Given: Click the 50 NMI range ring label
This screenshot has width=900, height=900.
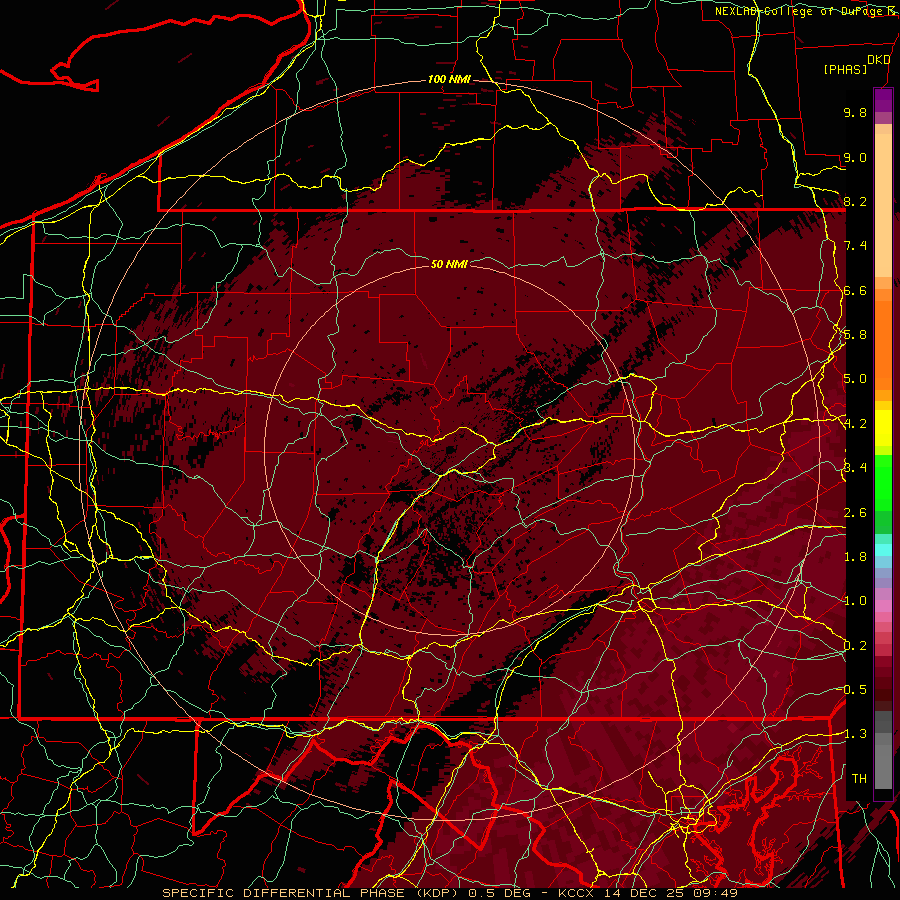Looking at the screenshot, I should tap(449, 264).
